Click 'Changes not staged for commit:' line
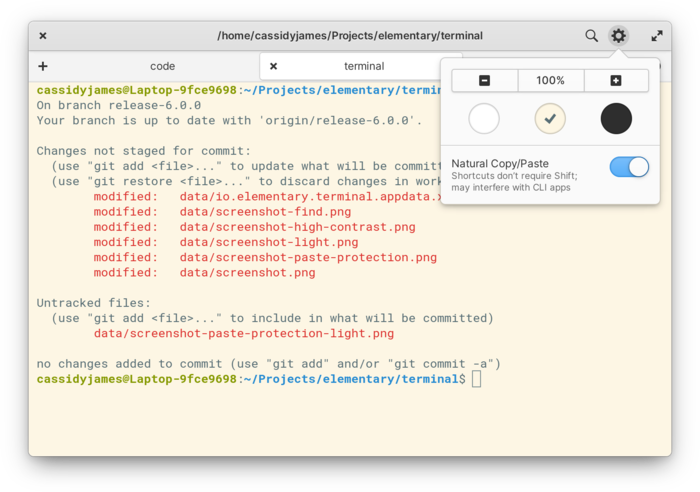 144,151
